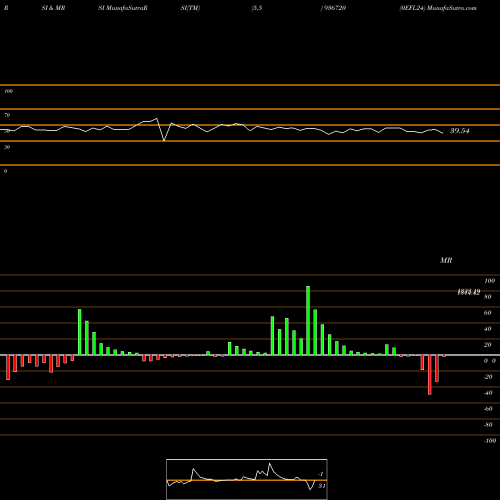Click the 'SI(TM)' header label
500x500 pixels.
[190, 8]
